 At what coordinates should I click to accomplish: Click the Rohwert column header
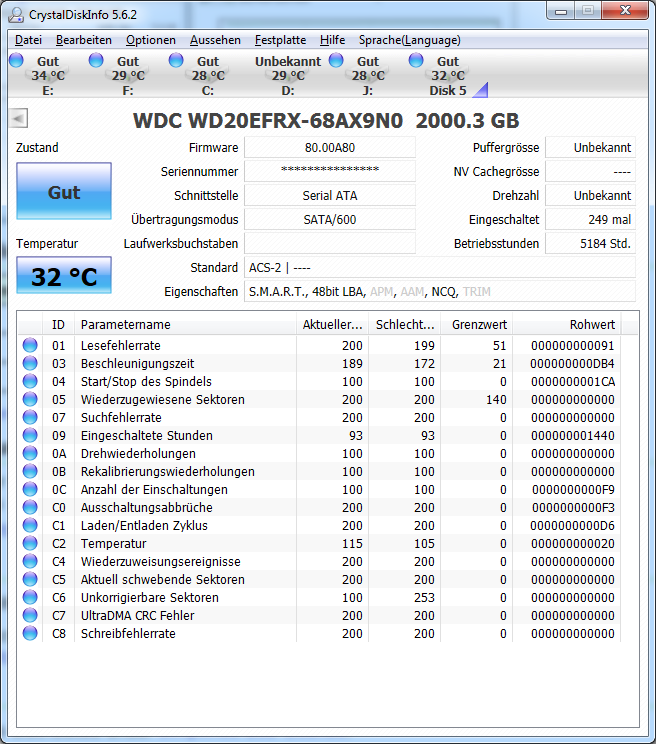tap(567, 325)
